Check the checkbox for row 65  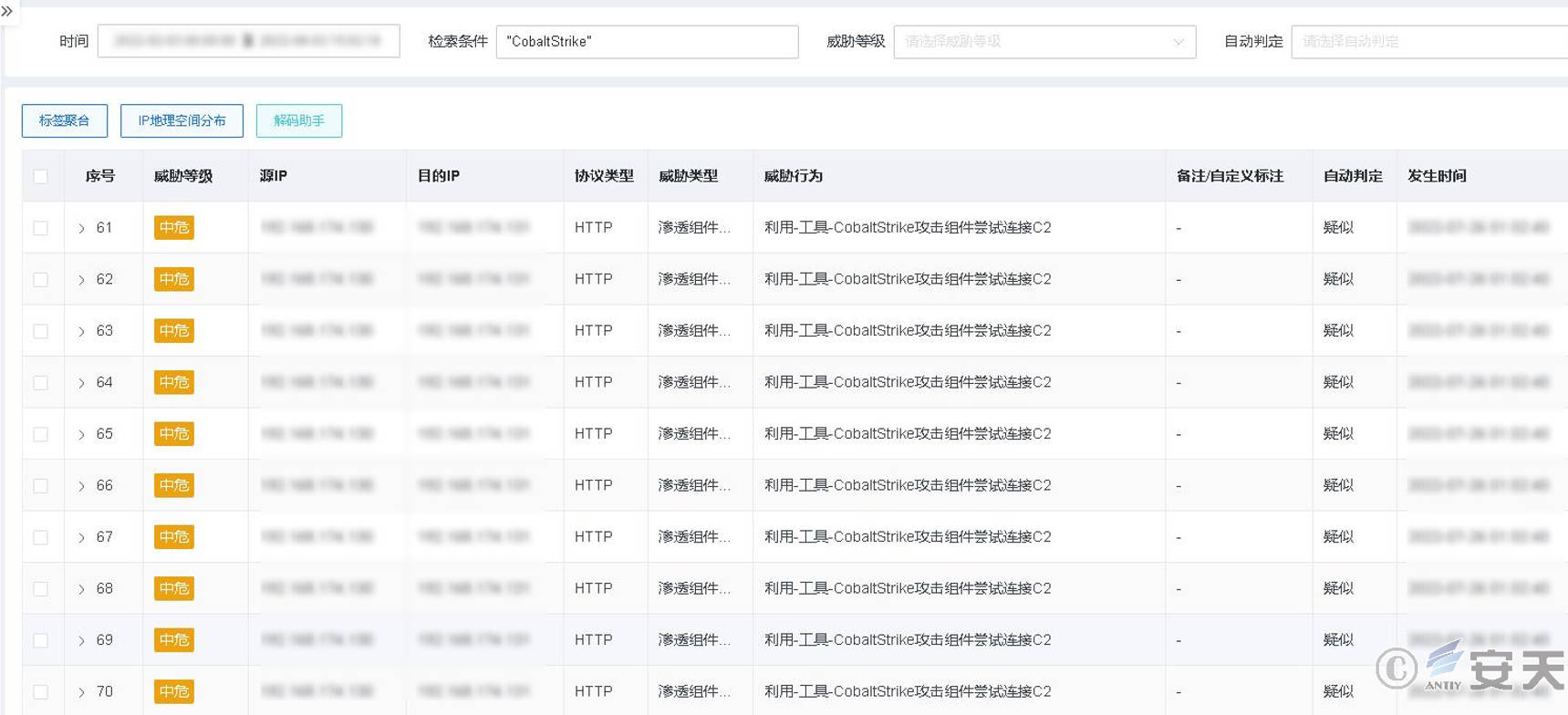coord(41,434)
